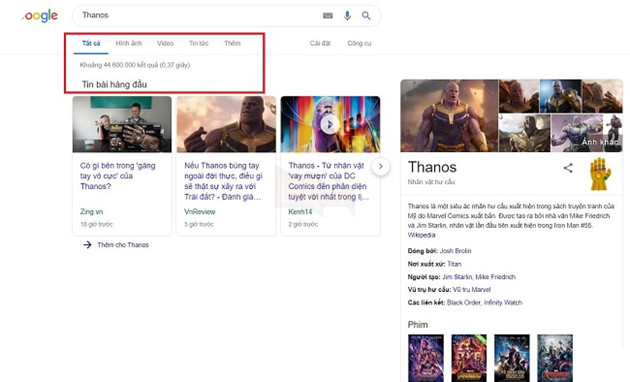Click the Phim section heading

(418, 325)
